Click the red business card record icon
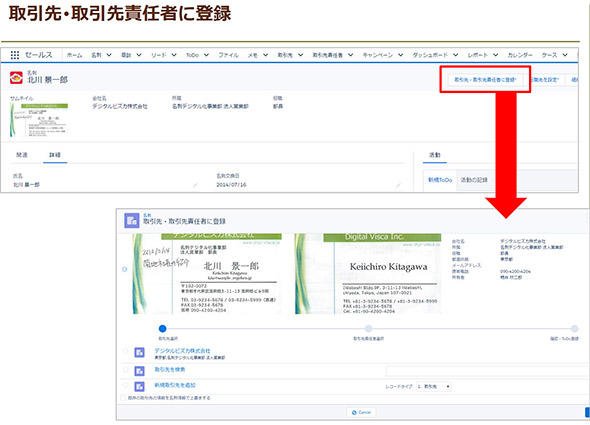590x425 pixels. (x=16, y=78)
